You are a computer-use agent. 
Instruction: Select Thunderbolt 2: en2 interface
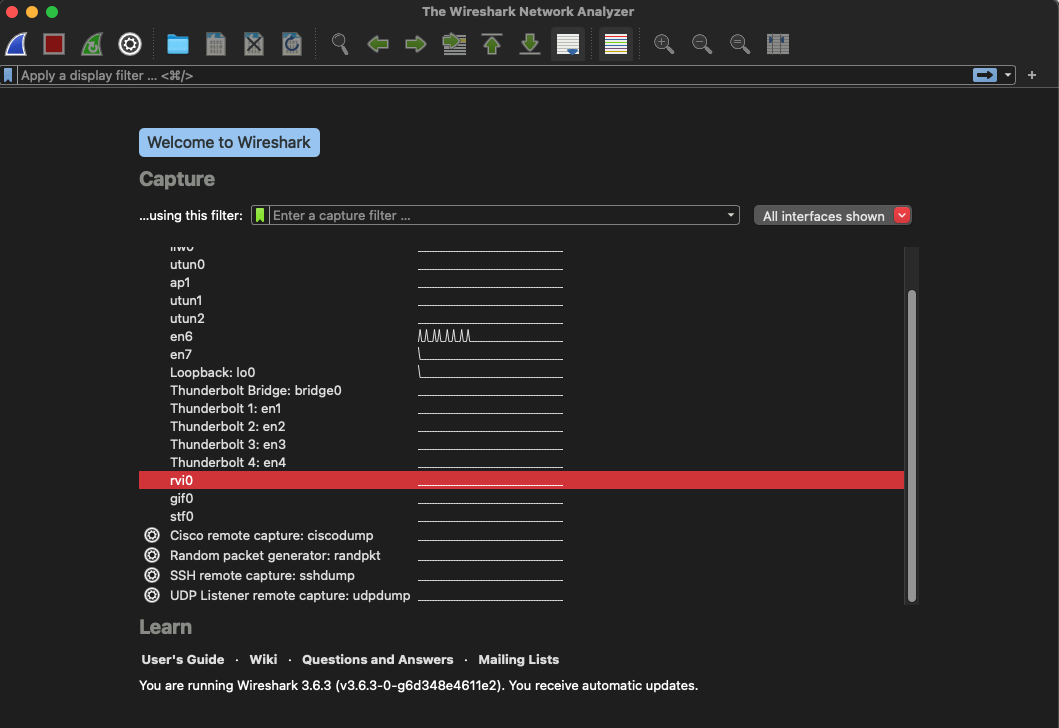click(521, 427)
